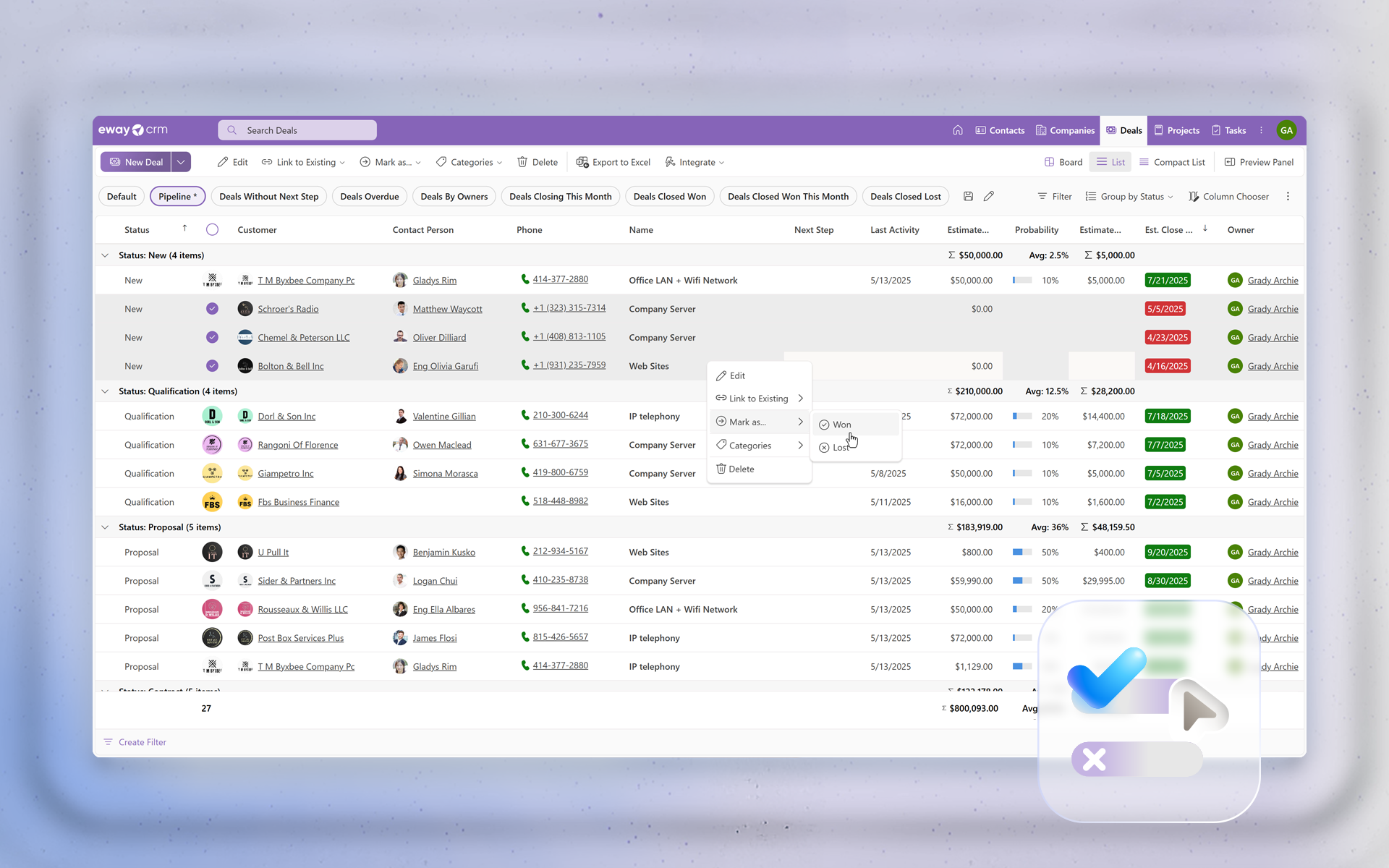Open the Contacts module
This screenshot has height=868, width=1389.
click(1000, 130)
